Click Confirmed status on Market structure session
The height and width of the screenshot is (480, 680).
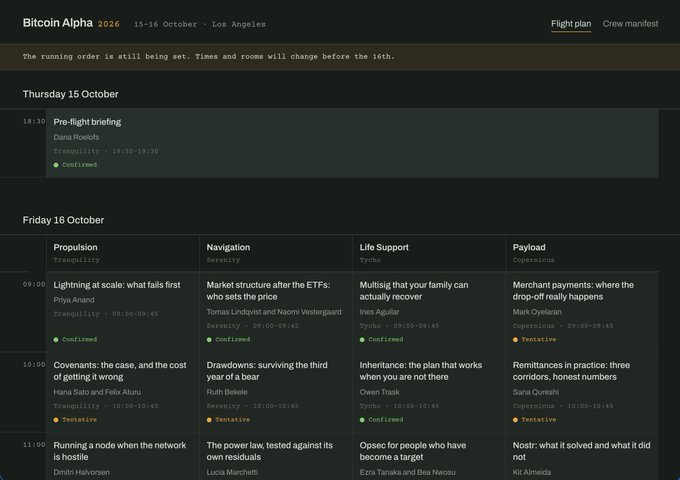[229, 340]
